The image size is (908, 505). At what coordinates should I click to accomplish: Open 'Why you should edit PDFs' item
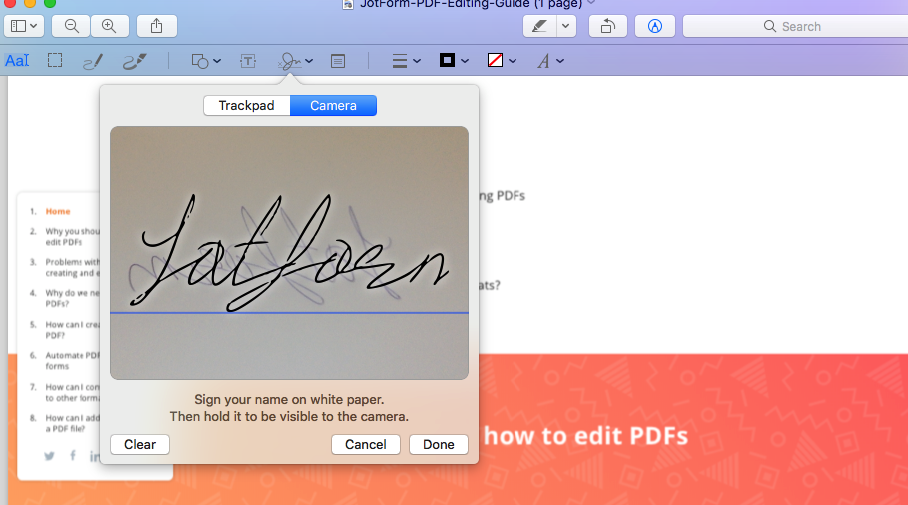coord(72,236)
